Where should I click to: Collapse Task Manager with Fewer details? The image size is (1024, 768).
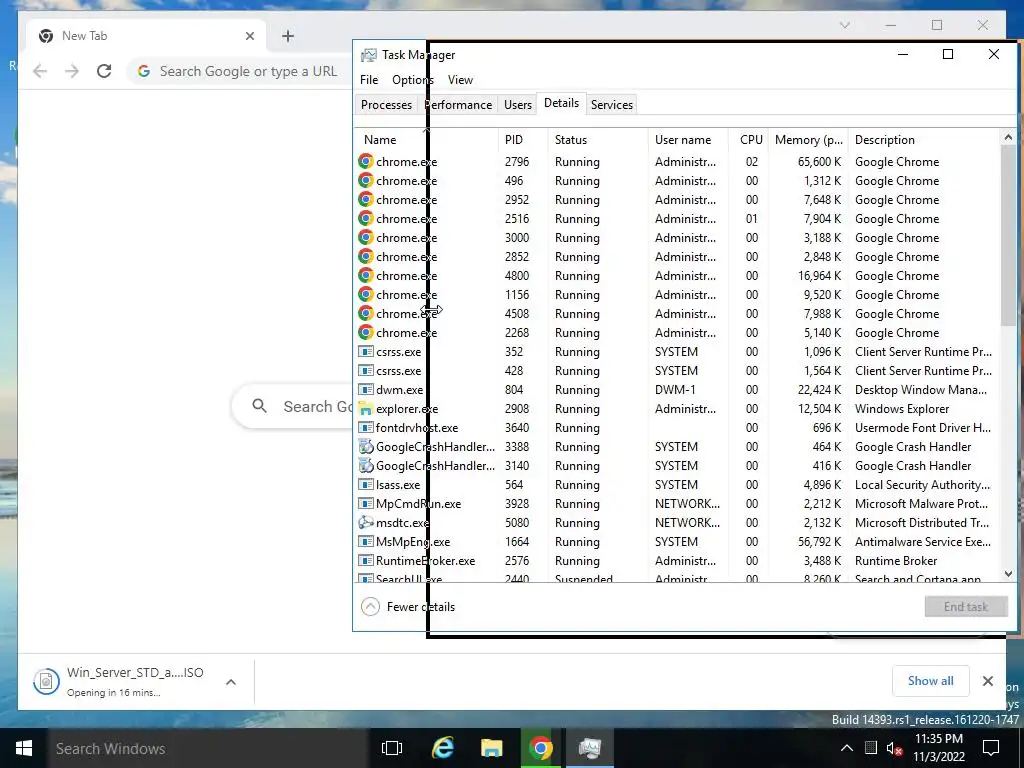[408, 607]
